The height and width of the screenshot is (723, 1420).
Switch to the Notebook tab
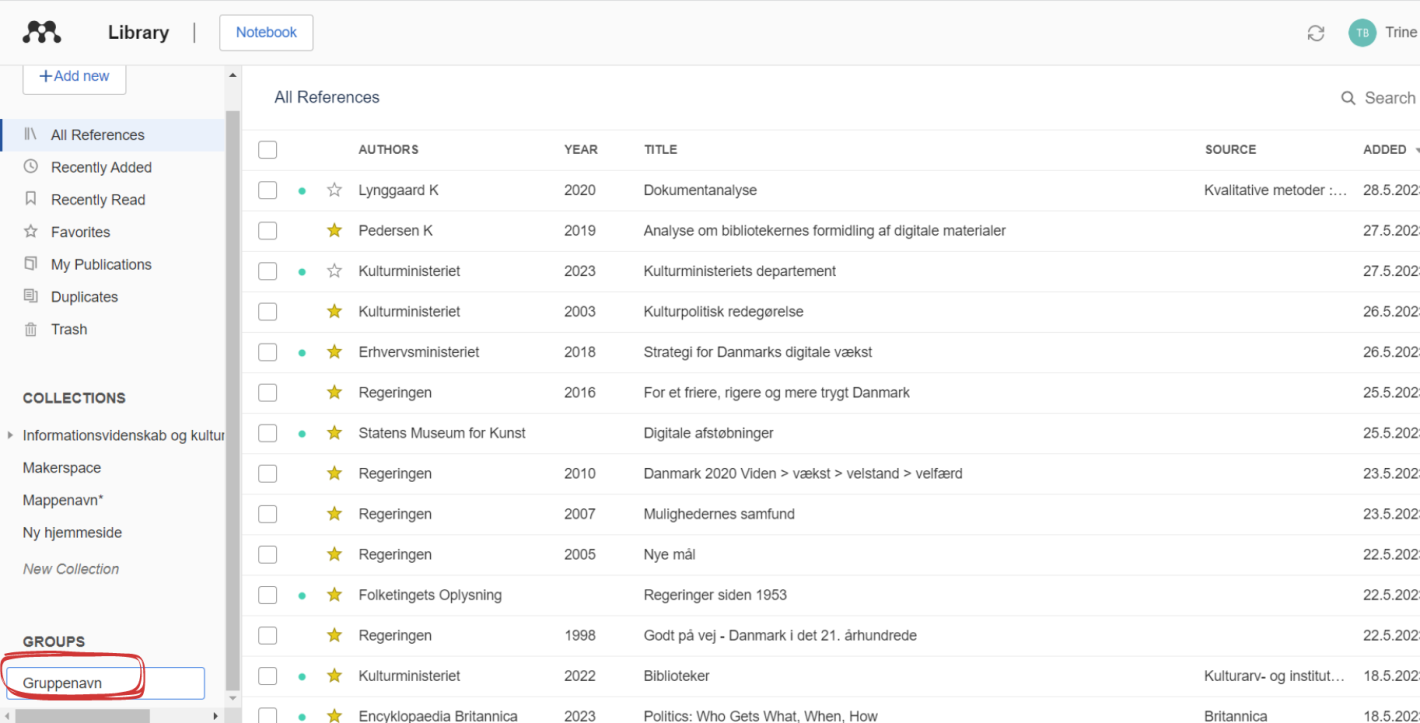tap(266, 32)
